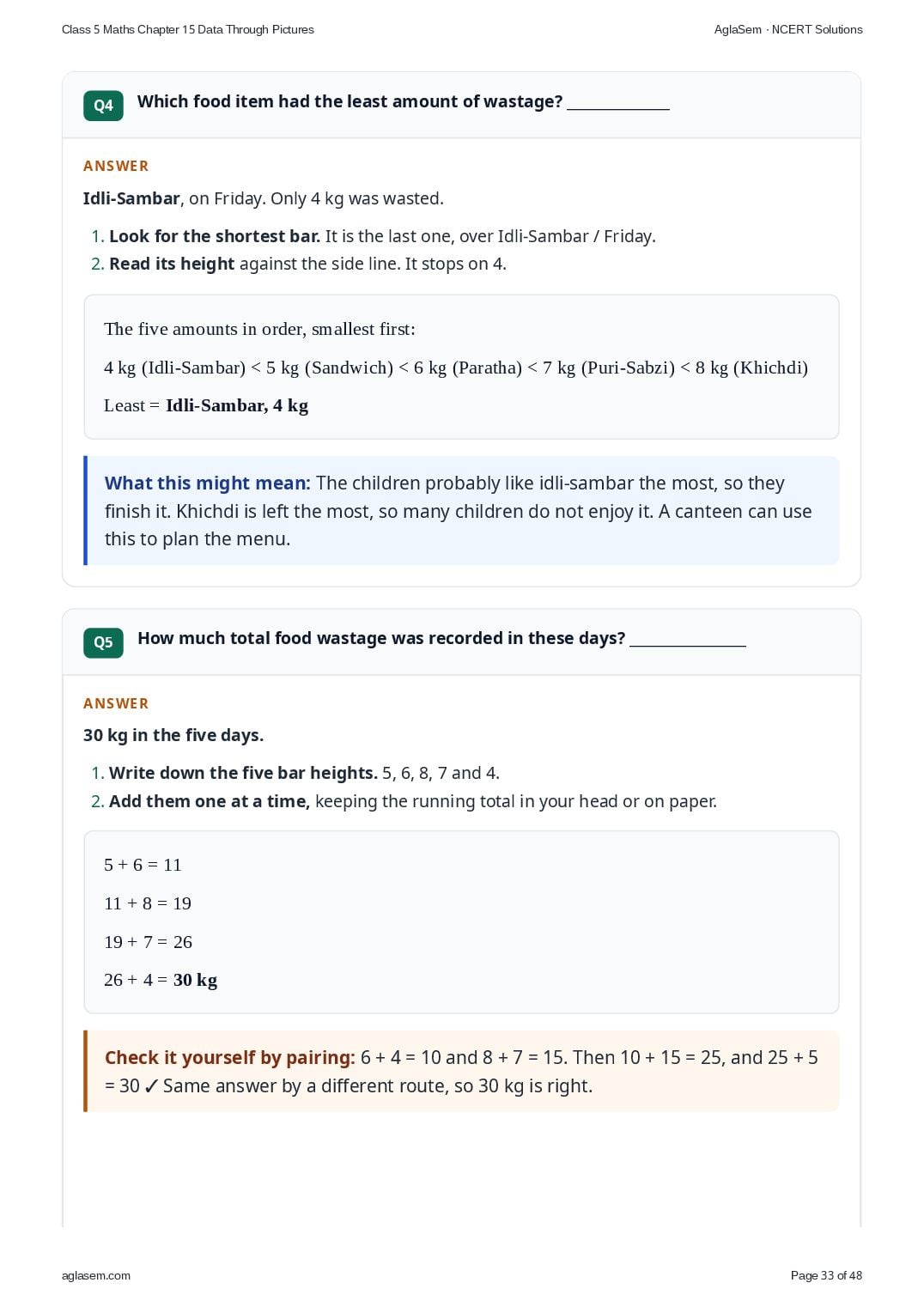Image resolution: width=924 pixels, height=1307 pixels.
Task: Click the bold 'Idli-Sambar' answer text
Action: (x=131, y=198)
